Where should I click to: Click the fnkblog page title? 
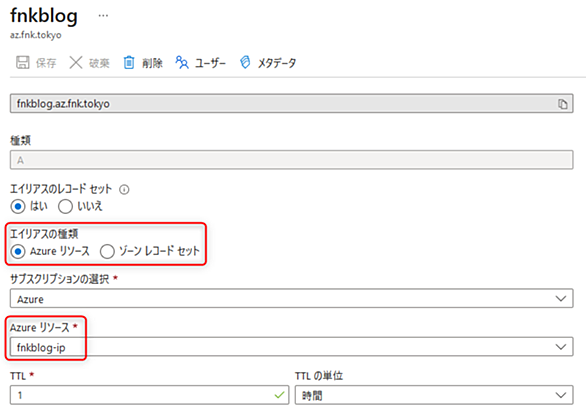coord(44,16)
